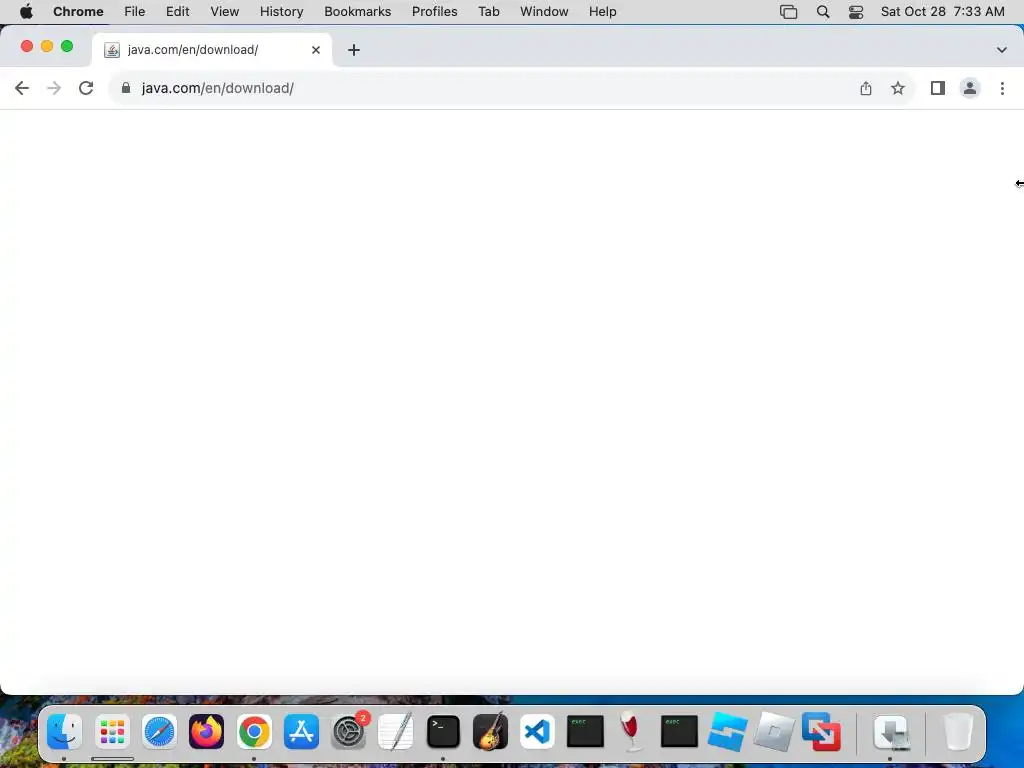
Task: Open Control Center in the menu bar
Action: pos(856,12)
